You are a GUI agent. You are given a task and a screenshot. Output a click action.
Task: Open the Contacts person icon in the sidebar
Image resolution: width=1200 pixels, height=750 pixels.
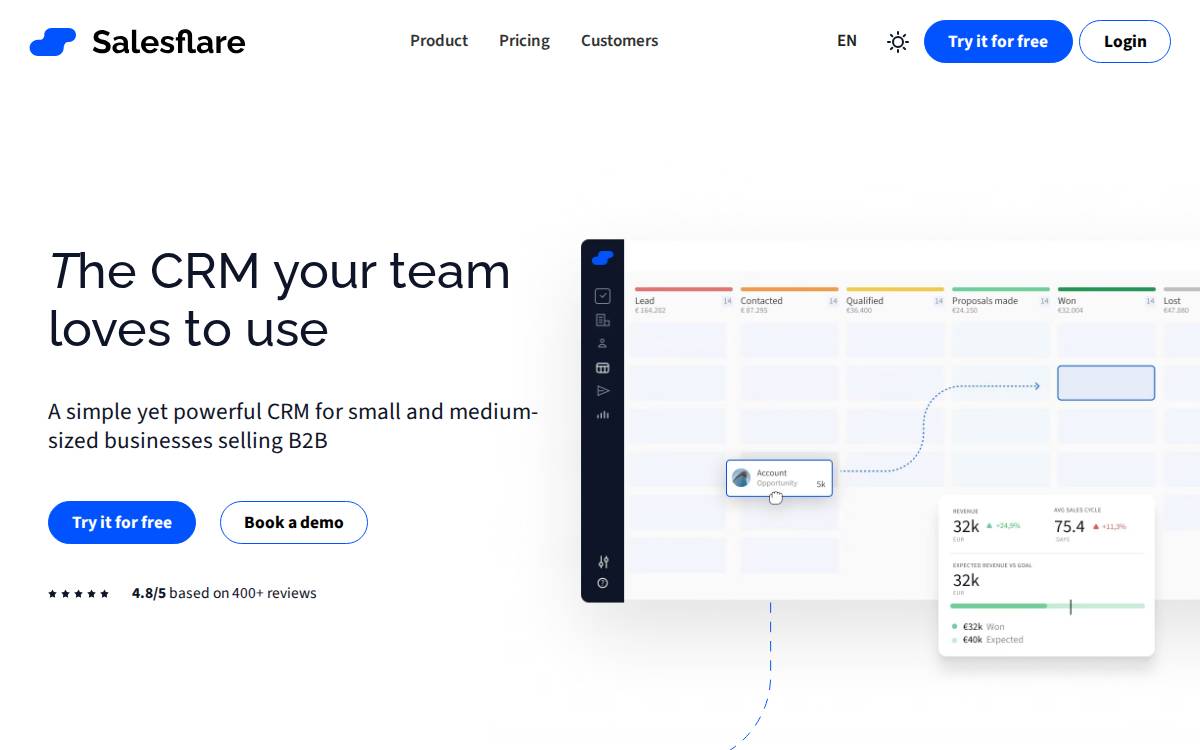pyautogui.click(x=602, y=343)
